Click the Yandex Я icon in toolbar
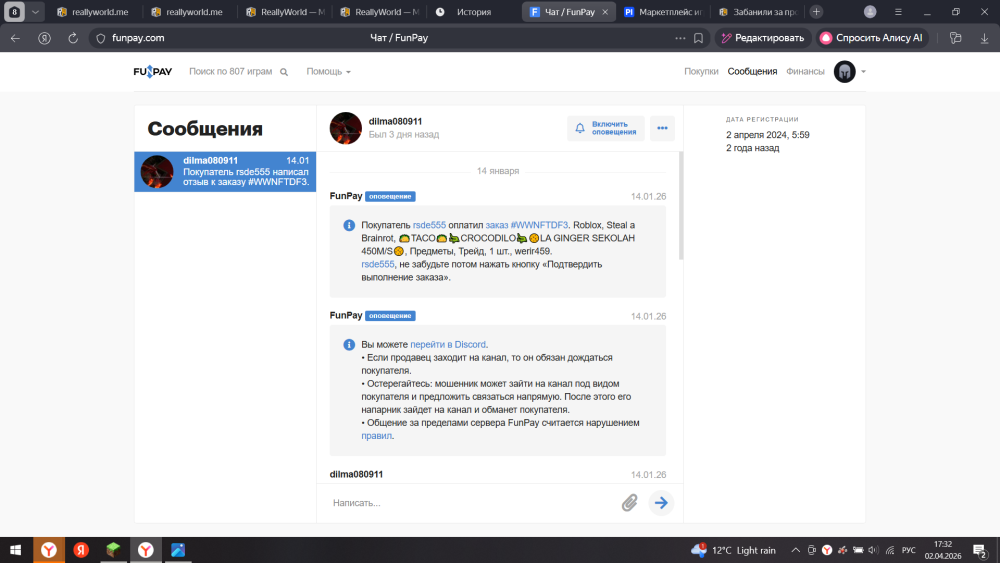 (44, 38)
